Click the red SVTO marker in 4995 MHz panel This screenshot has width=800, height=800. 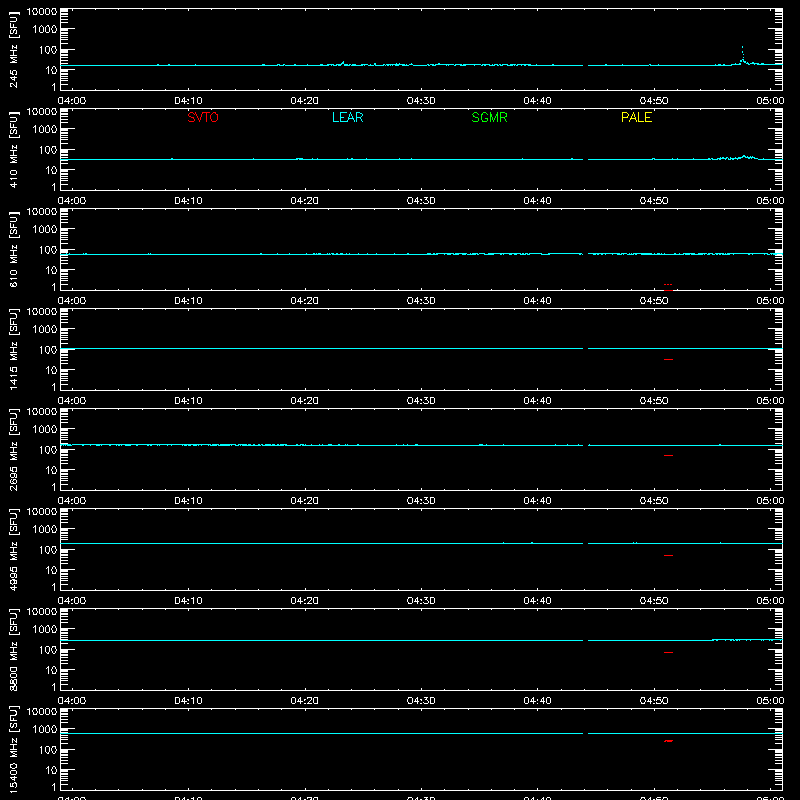668,556
